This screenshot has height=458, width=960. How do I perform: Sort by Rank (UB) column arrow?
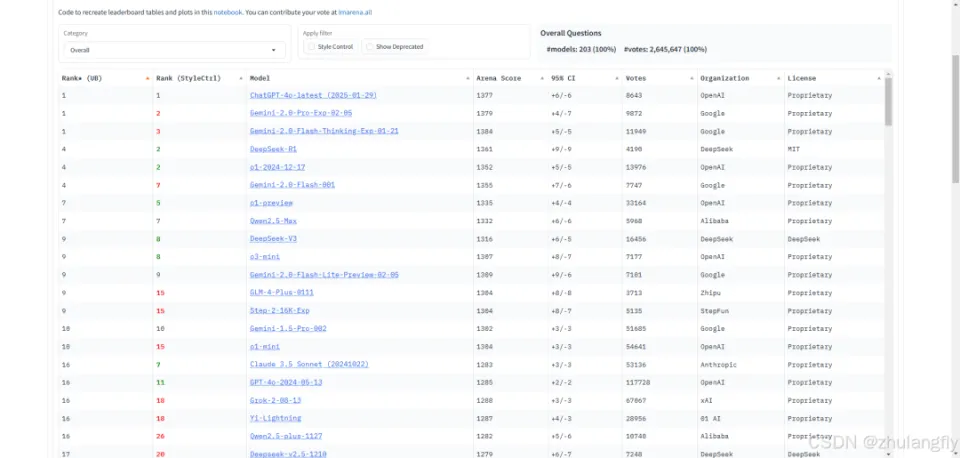[148, 78]
